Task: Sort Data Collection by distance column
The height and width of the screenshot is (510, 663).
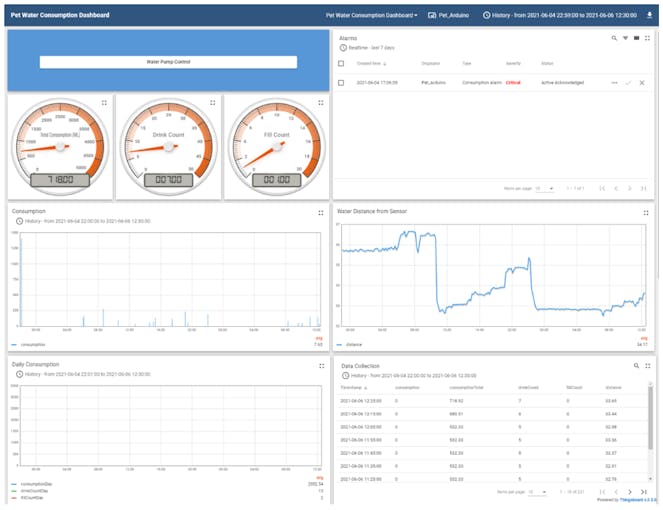Action: click(614, 388)
